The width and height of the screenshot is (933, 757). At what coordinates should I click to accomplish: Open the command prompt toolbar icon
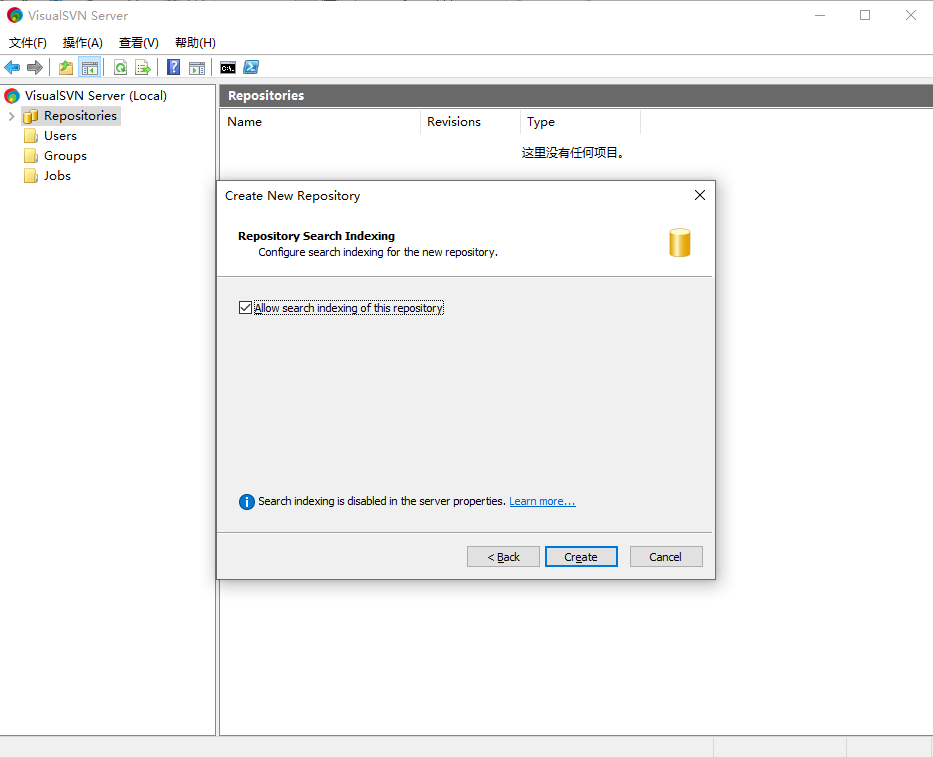(x=227, y=68)
